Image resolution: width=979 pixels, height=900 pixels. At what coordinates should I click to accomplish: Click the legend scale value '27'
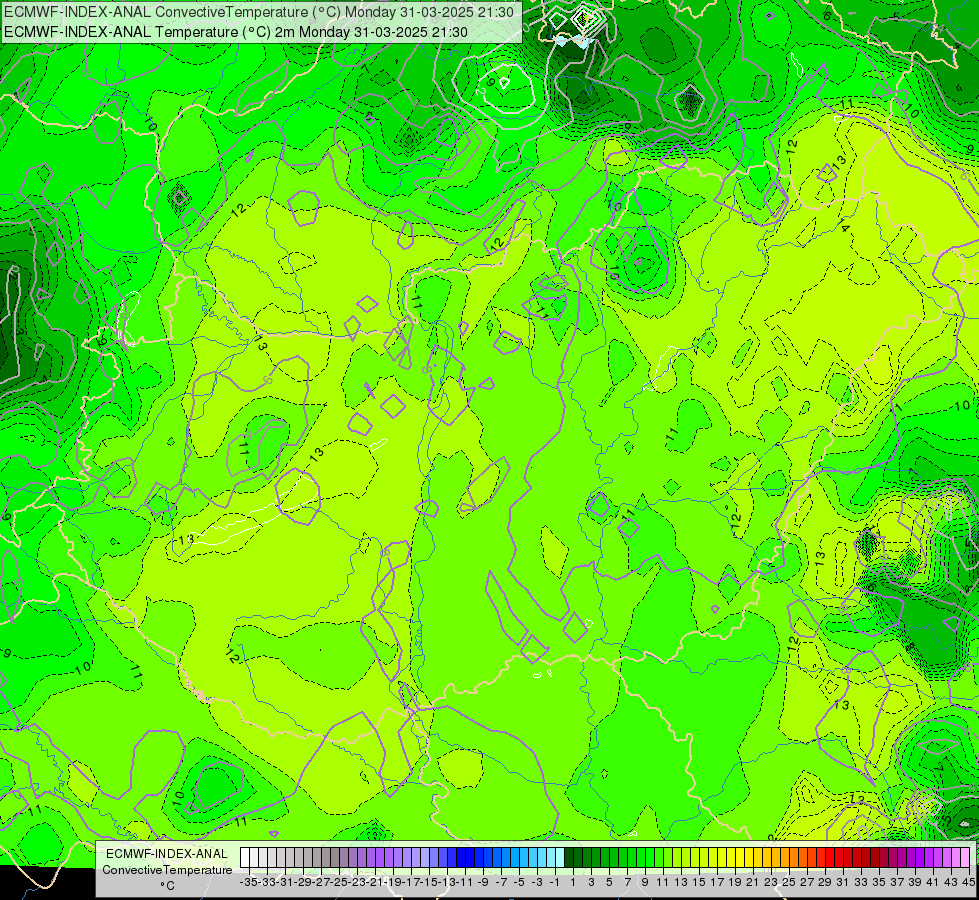tap(807, 883)
